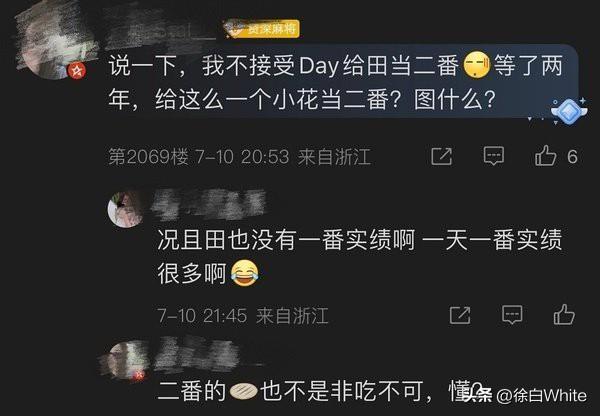Screen dimensions: 600x416
Task: Open reply icon on floor 2069 comment
Action: pos(494,156)
